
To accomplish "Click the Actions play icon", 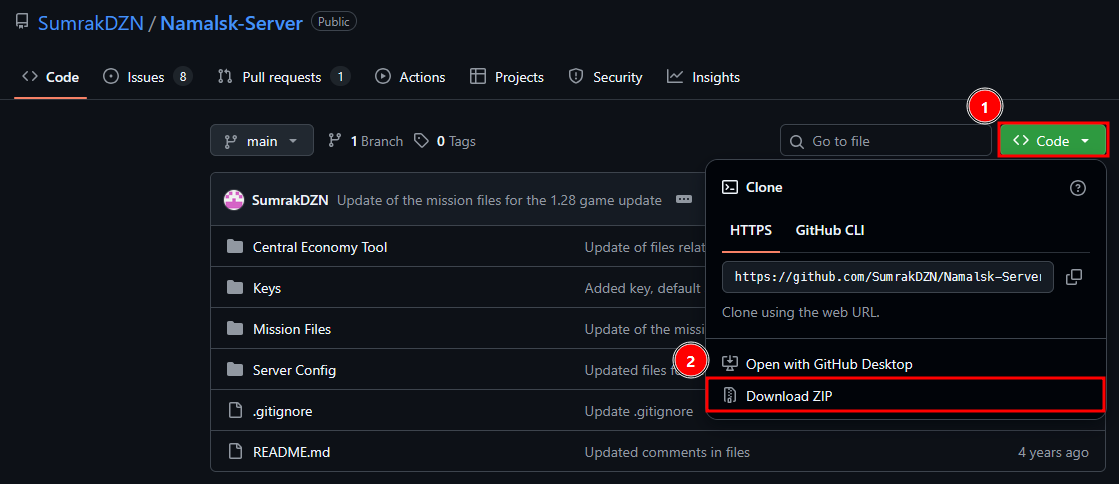I will coord(383,76).
